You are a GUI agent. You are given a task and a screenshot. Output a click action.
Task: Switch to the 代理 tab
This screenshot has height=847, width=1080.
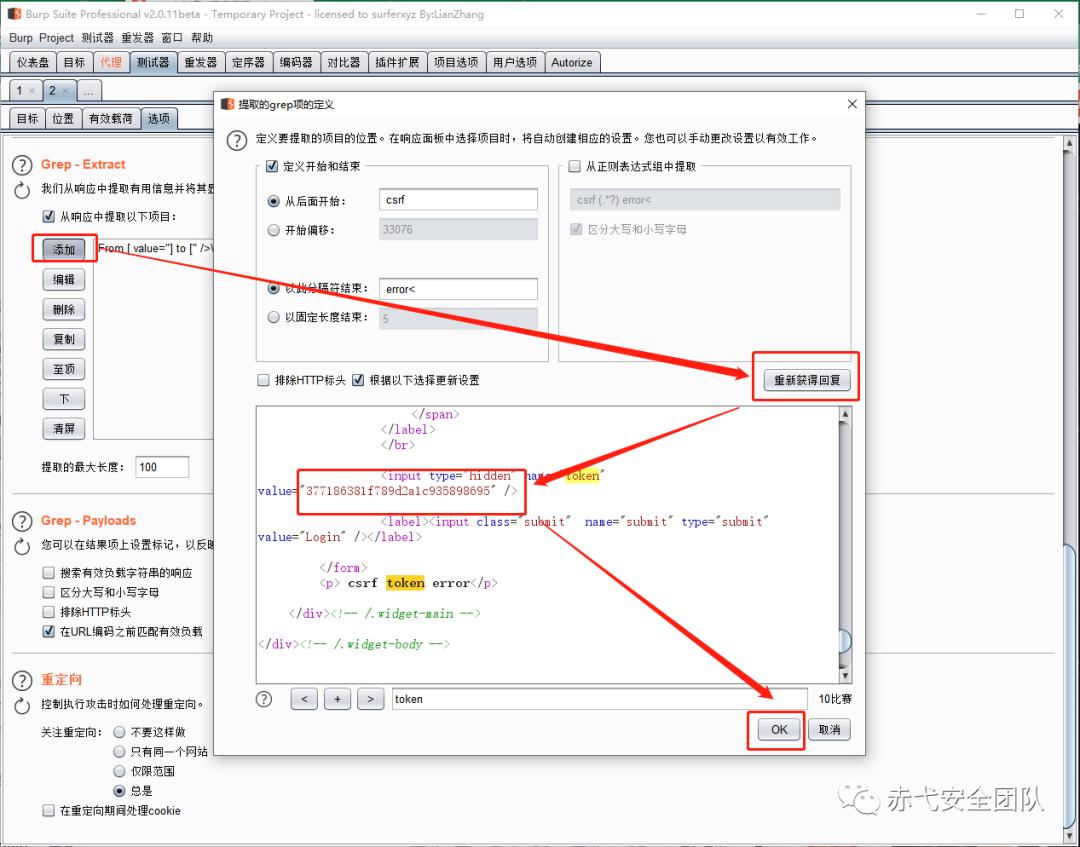[x=111, y=62]
